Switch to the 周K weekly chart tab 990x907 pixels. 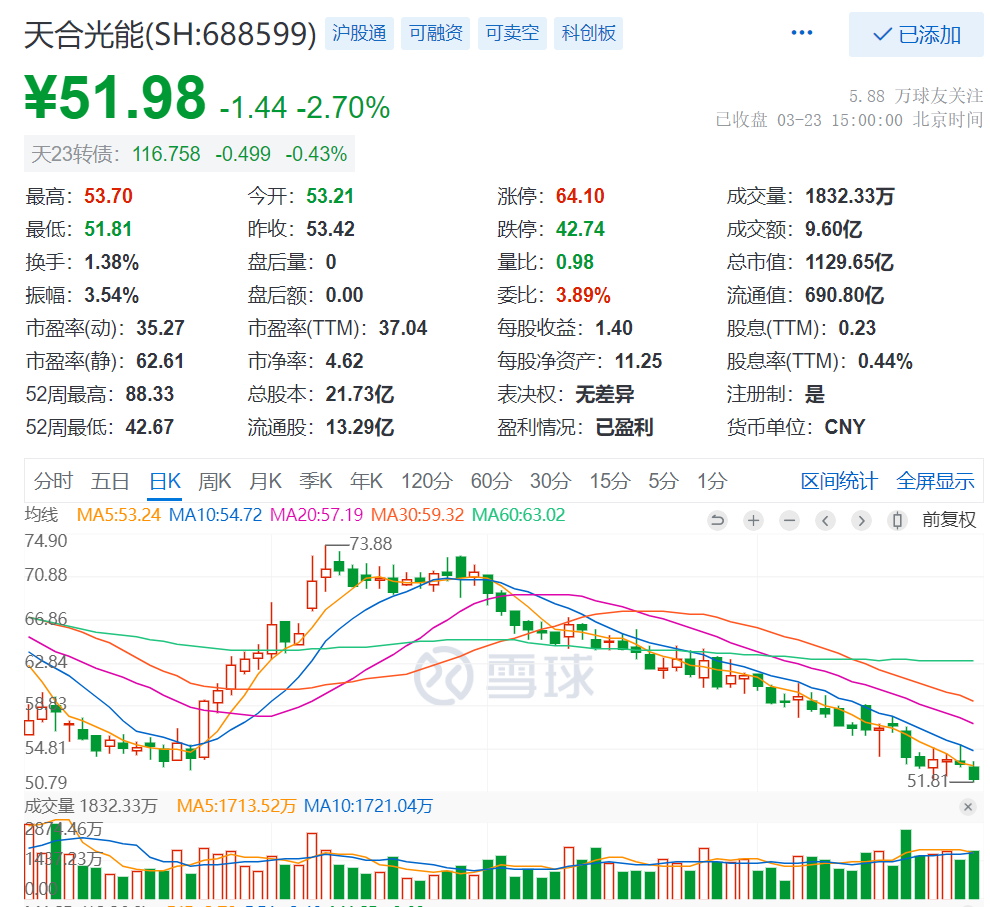coord(214,480)
